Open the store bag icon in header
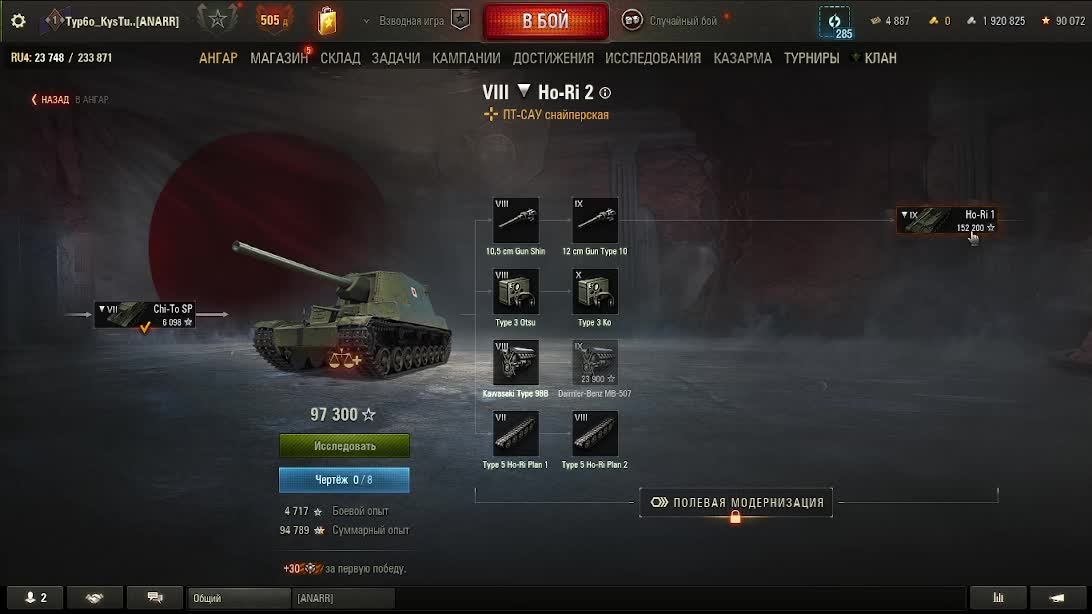 [327, 21]
